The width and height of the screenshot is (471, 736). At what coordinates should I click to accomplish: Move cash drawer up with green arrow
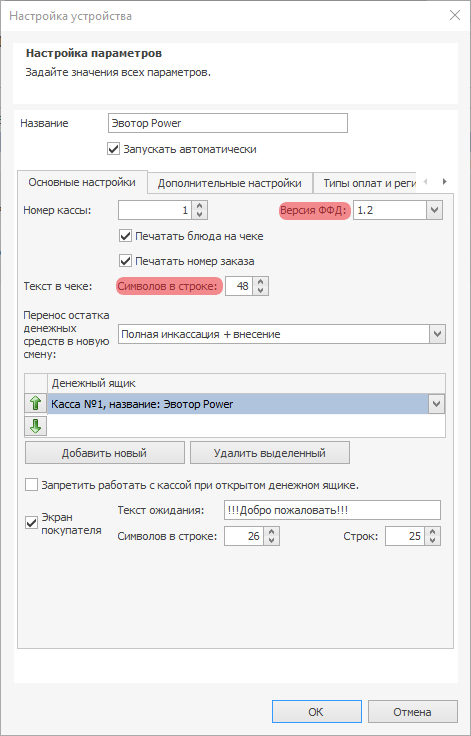(x=36, y=404)
